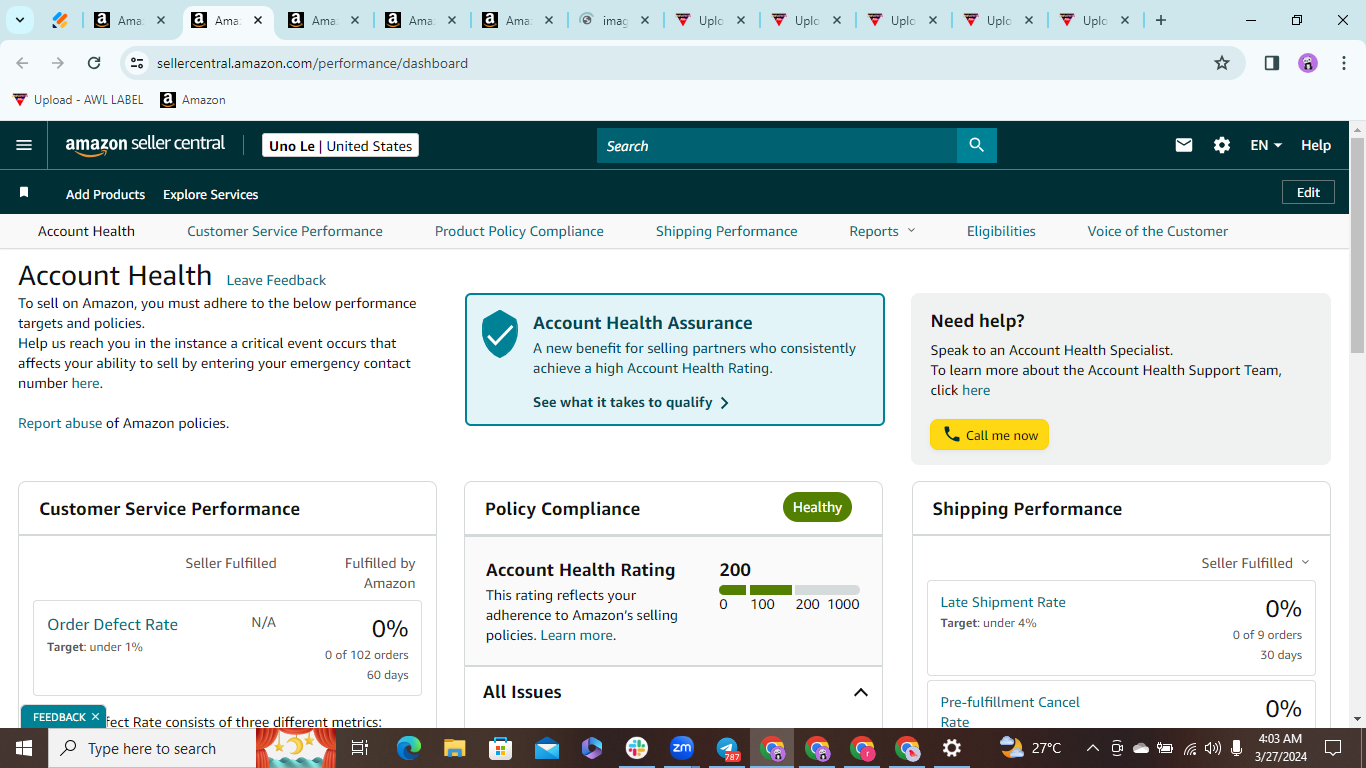This screenshot has height=768, width=1366.
Task: Click the Leave Feedback link
Action: (x=276, y=280)
